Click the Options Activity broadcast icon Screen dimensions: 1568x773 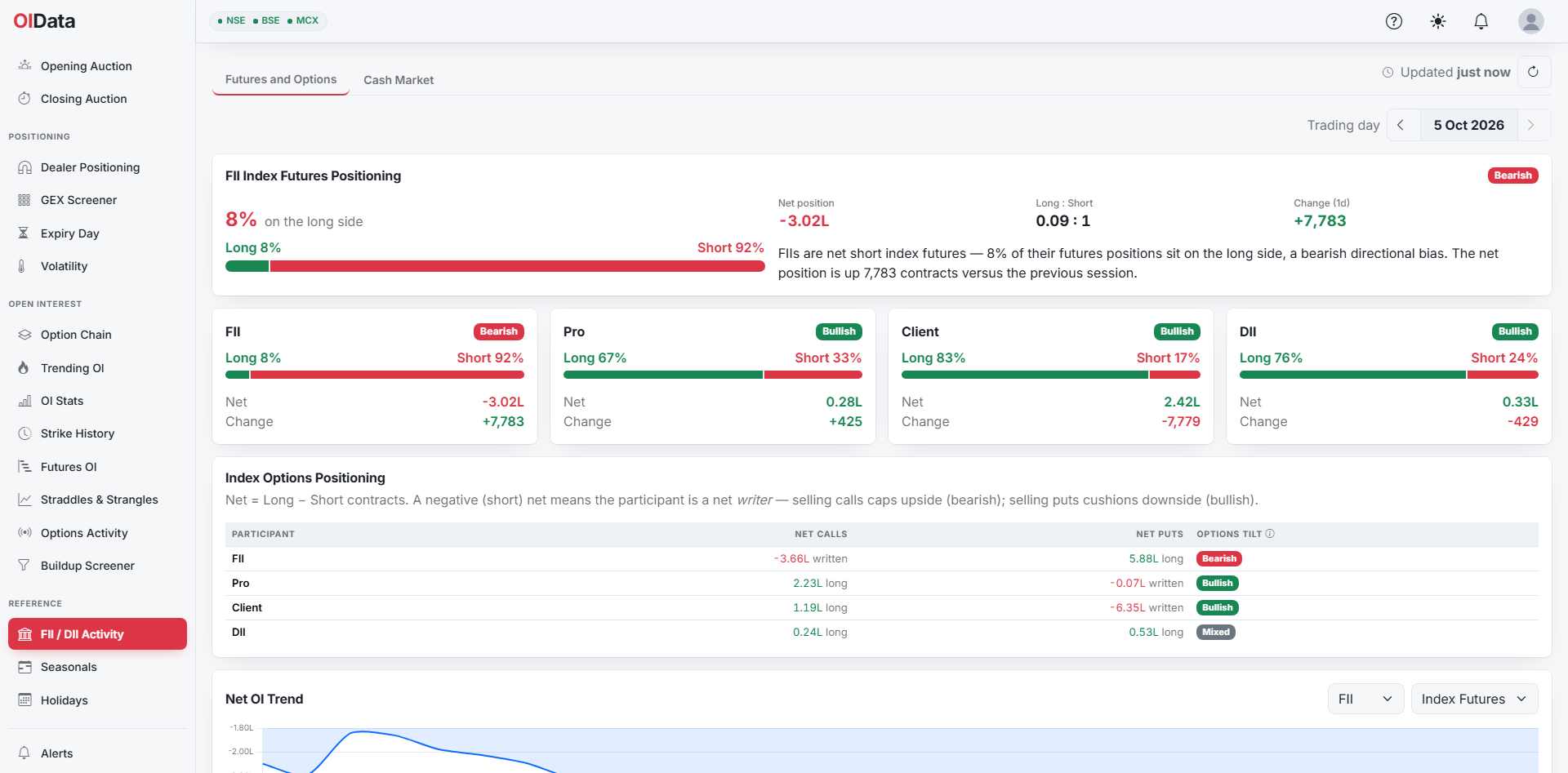click(x=24, y=533)
